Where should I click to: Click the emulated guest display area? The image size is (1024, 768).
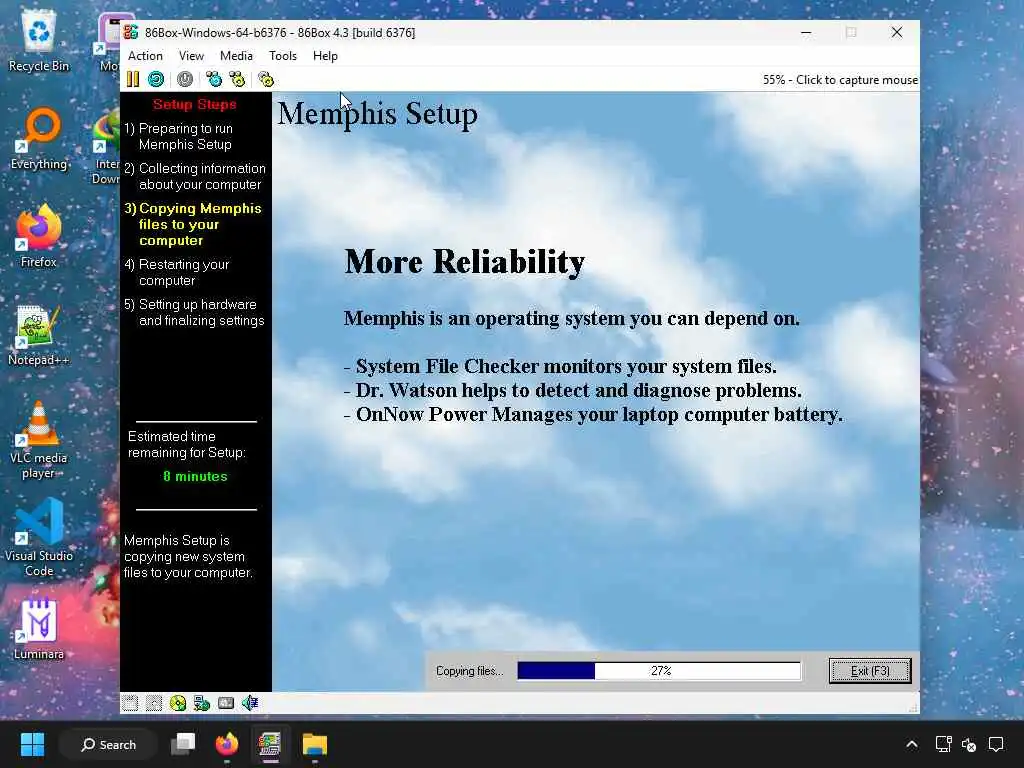click(520, 392)
